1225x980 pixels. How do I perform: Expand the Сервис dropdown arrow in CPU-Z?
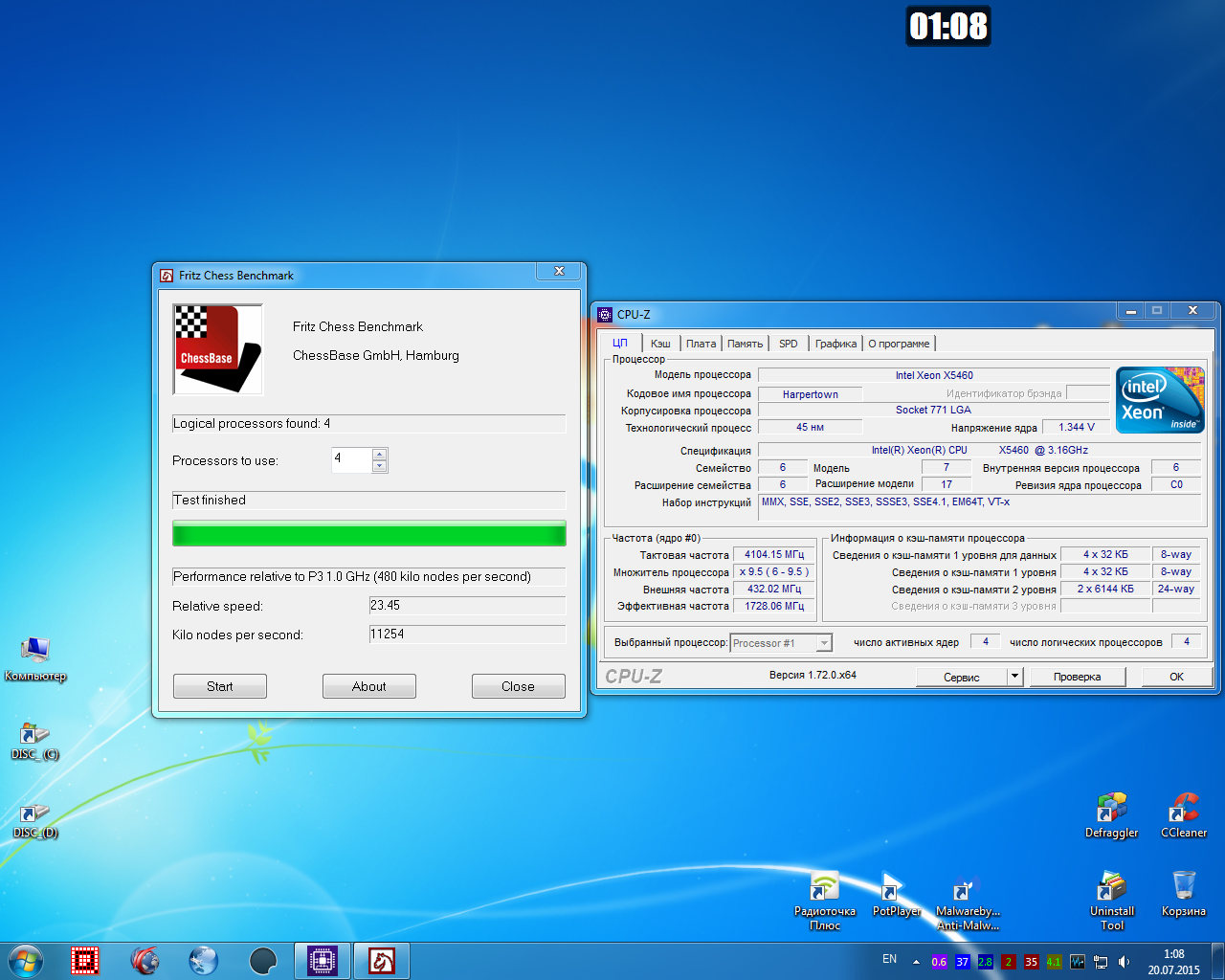1014,677
